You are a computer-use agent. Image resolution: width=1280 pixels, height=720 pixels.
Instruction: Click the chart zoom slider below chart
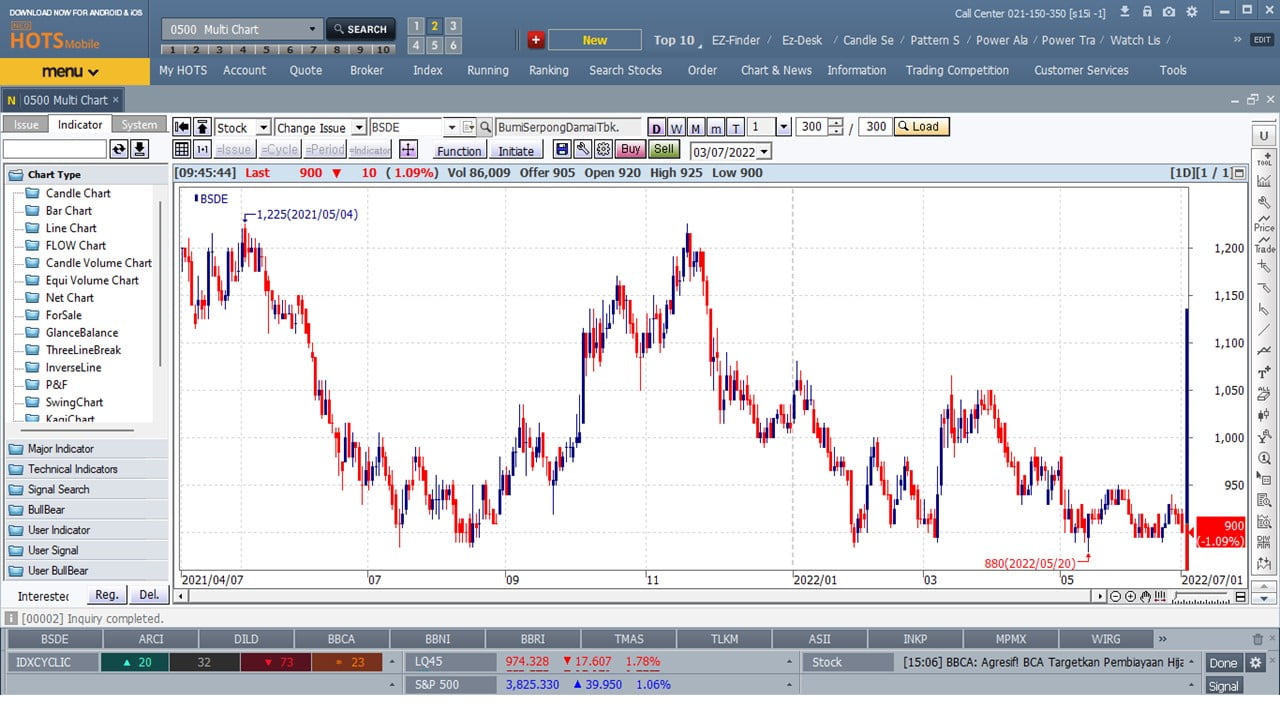(1200, 597)
